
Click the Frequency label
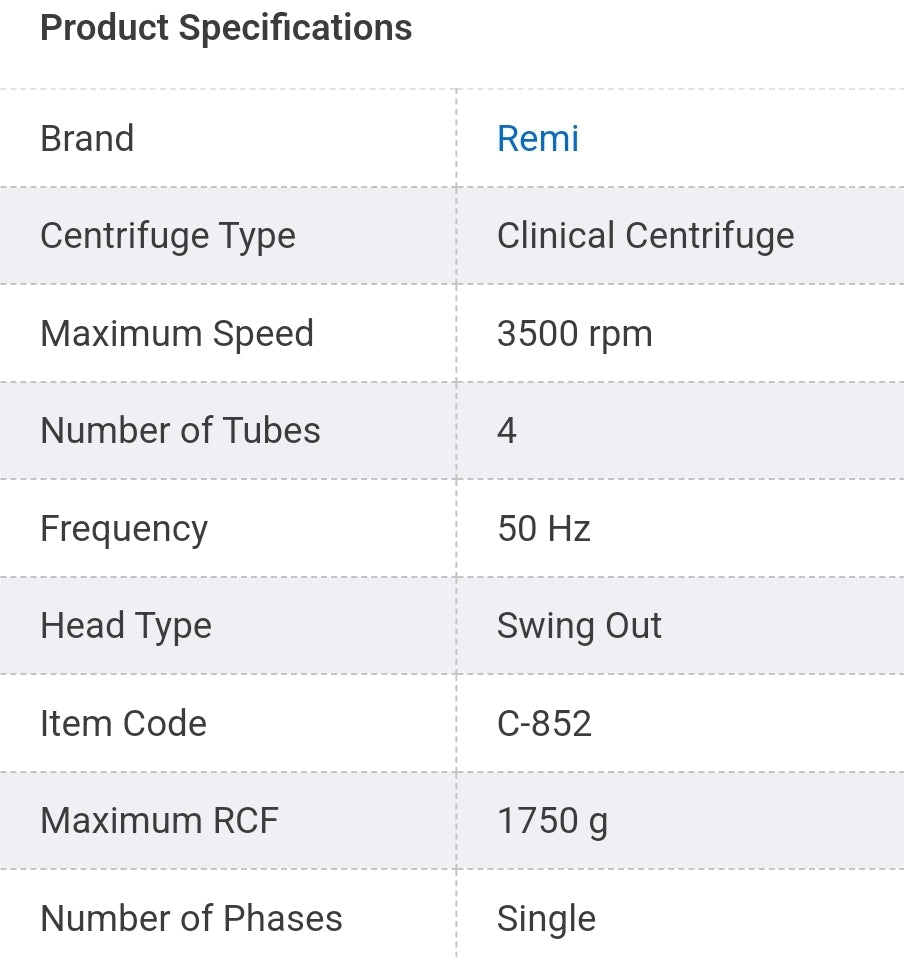point(124,528)
